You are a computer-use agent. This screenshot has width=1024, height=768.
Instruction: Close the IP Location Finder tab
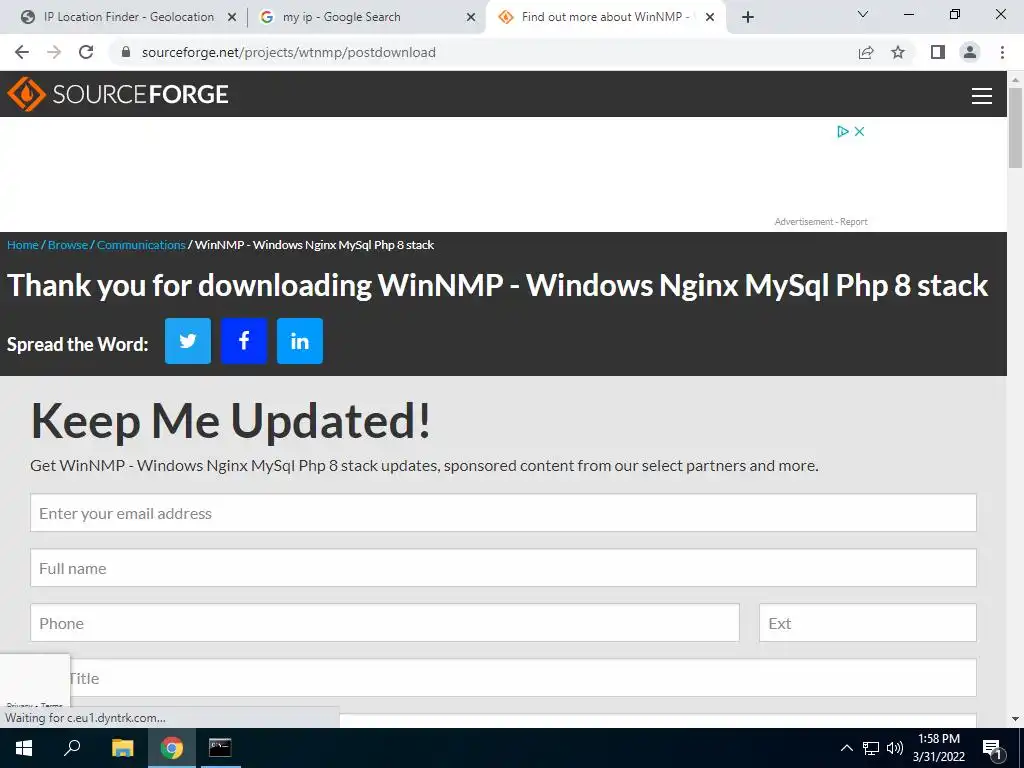231,17
